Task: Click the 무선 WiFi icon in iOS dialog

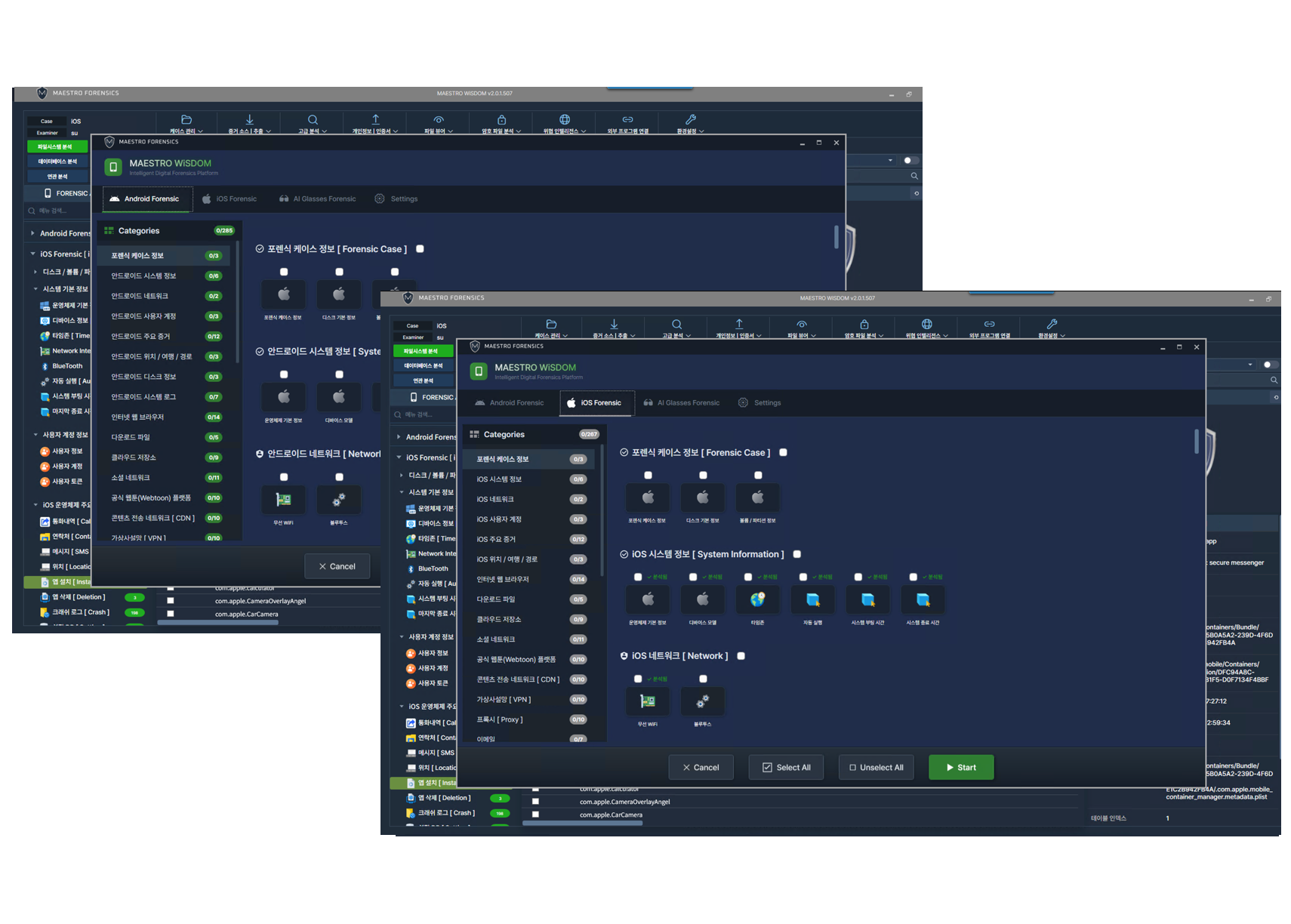Action: click(x=647, y=701)
